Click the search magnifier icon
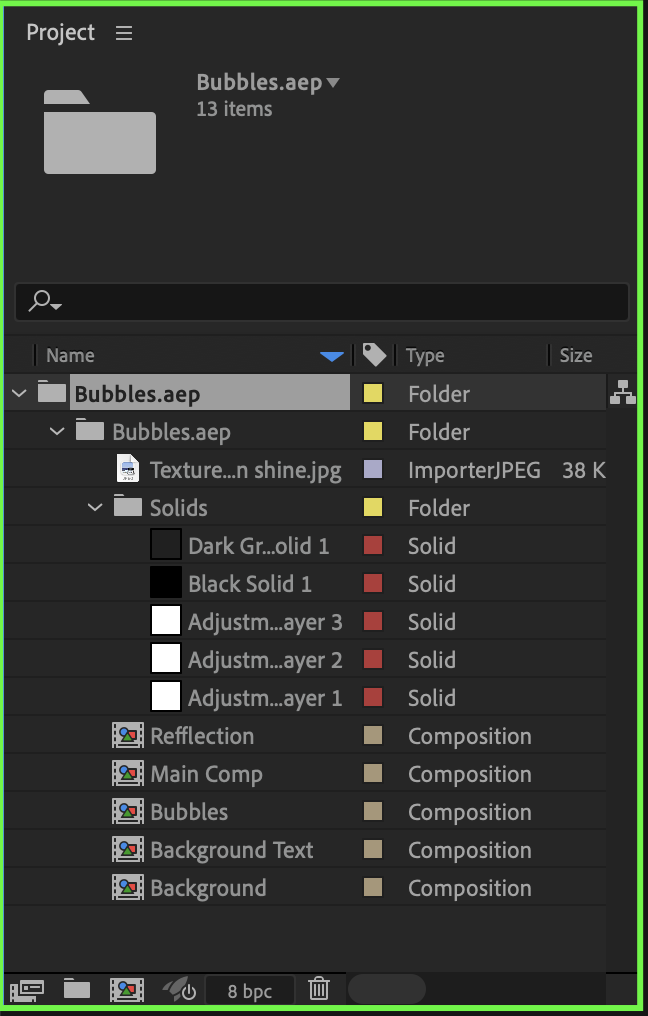Image resolution: width=648 pixels, height=1016 pixels. 45,300
